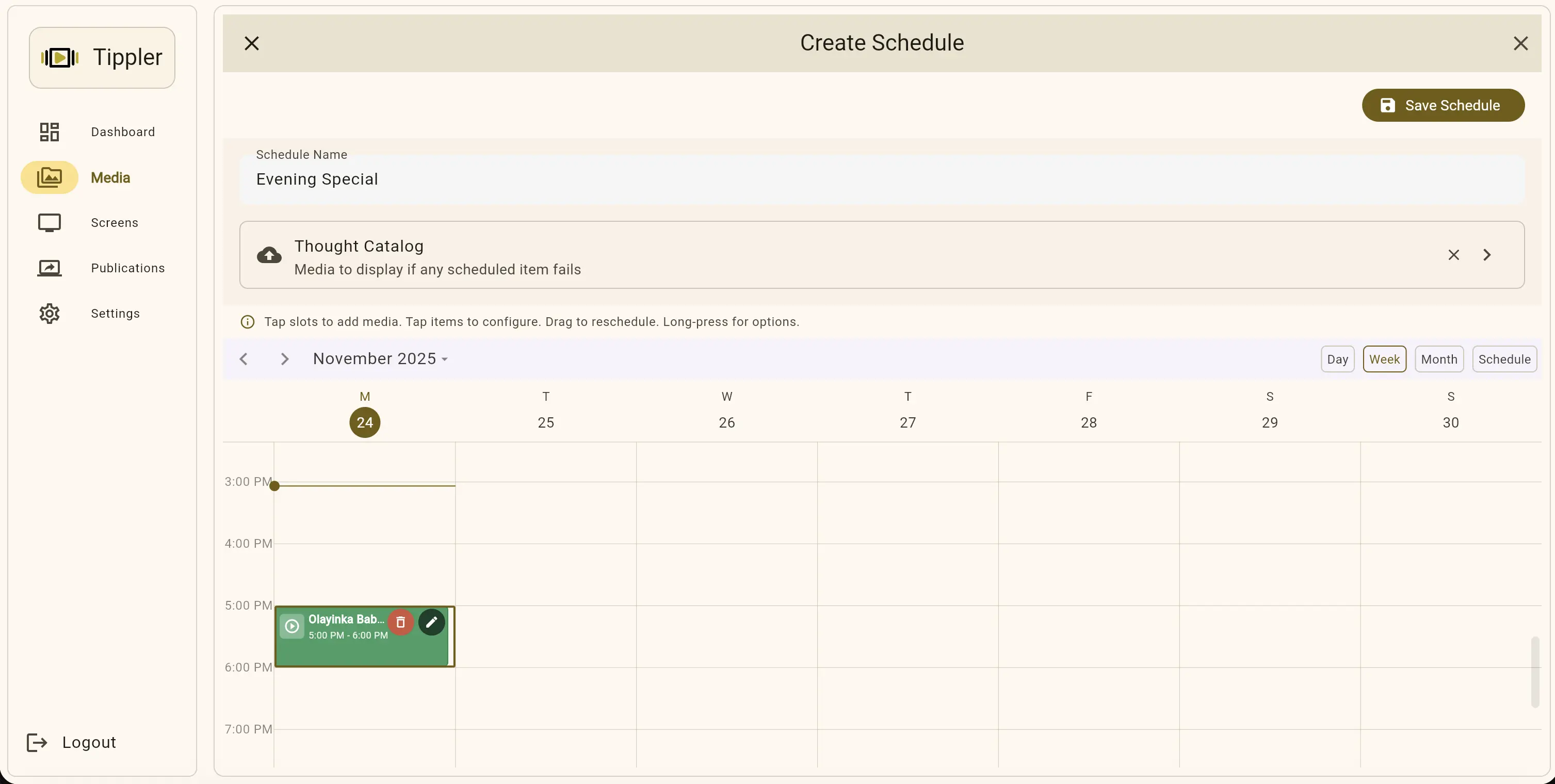Edit the scheduled event with pencil icon
This screenshot has width=1555, height=784.
point(432,622)
